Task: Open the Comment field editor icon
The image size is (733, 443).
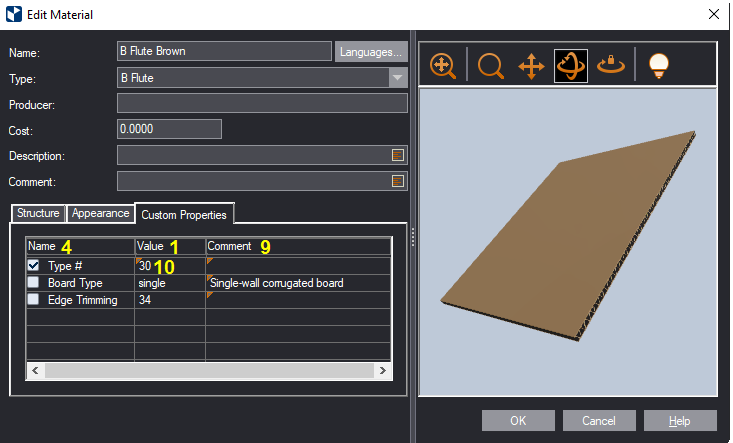Action: click(x=398, y=181)
